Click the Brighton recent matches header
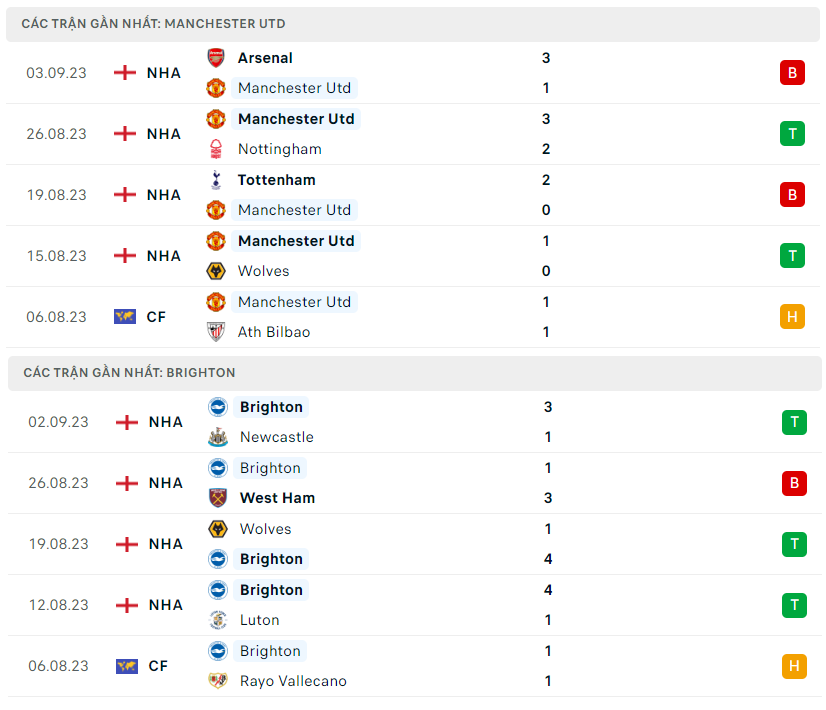826x710 pixels. (x=129, y=372)
